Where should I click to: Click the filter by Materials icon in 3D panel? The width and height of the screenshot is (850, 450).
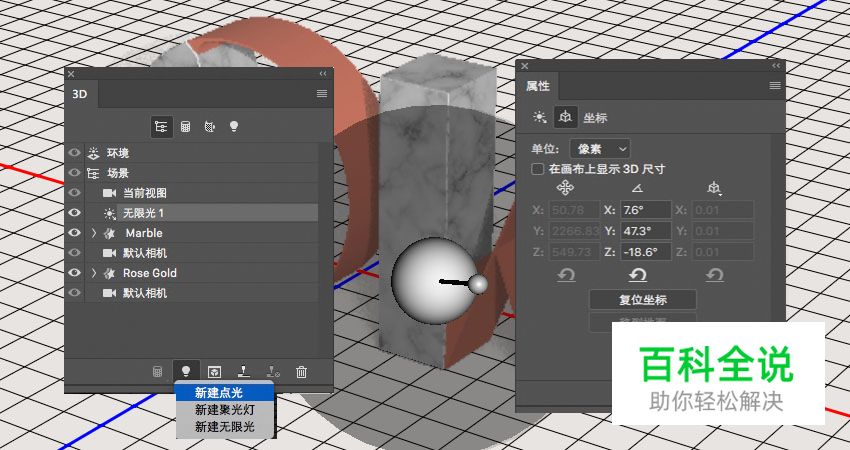pos(210,127)
